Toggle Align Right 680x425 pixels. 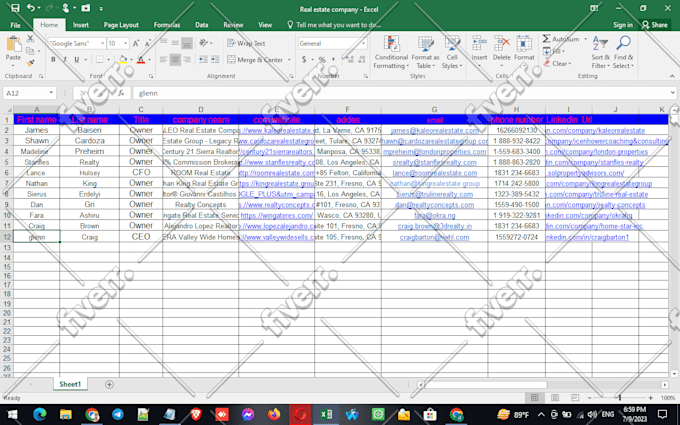(187, 59)
